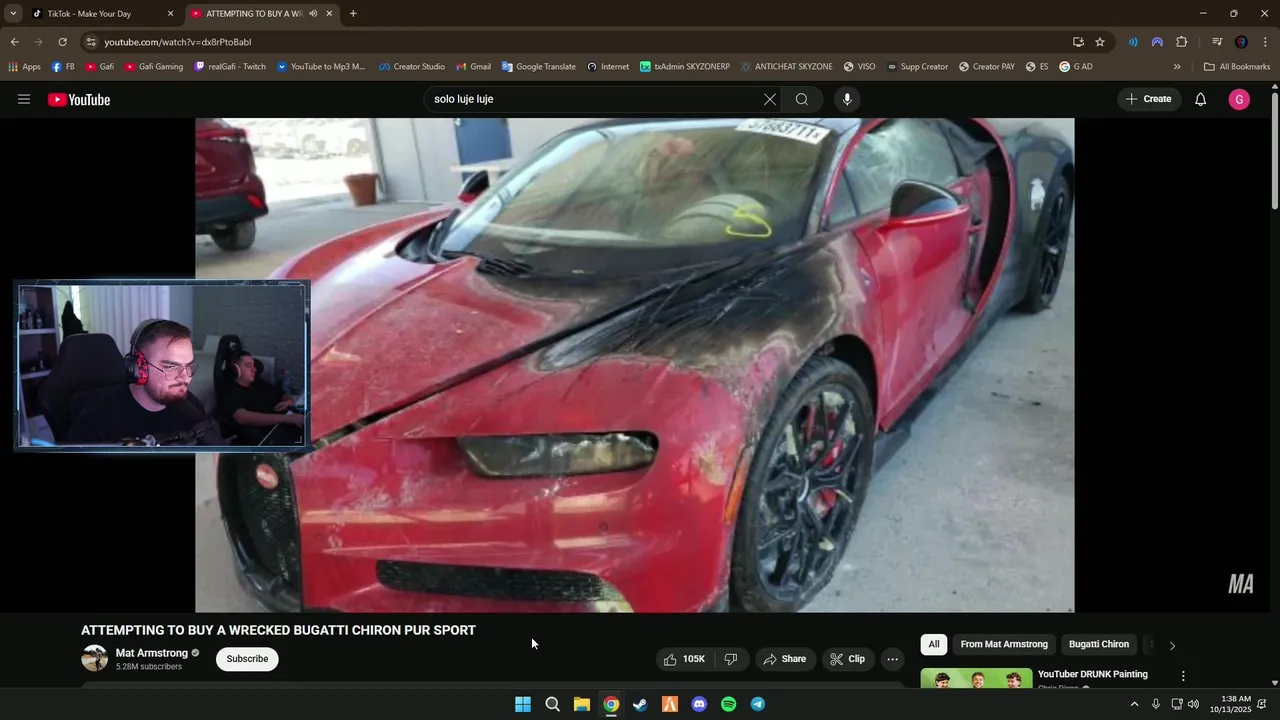Open the YouTube guide hamburger menu
The image size is (1280, 720).
click(x=24, y=99)
